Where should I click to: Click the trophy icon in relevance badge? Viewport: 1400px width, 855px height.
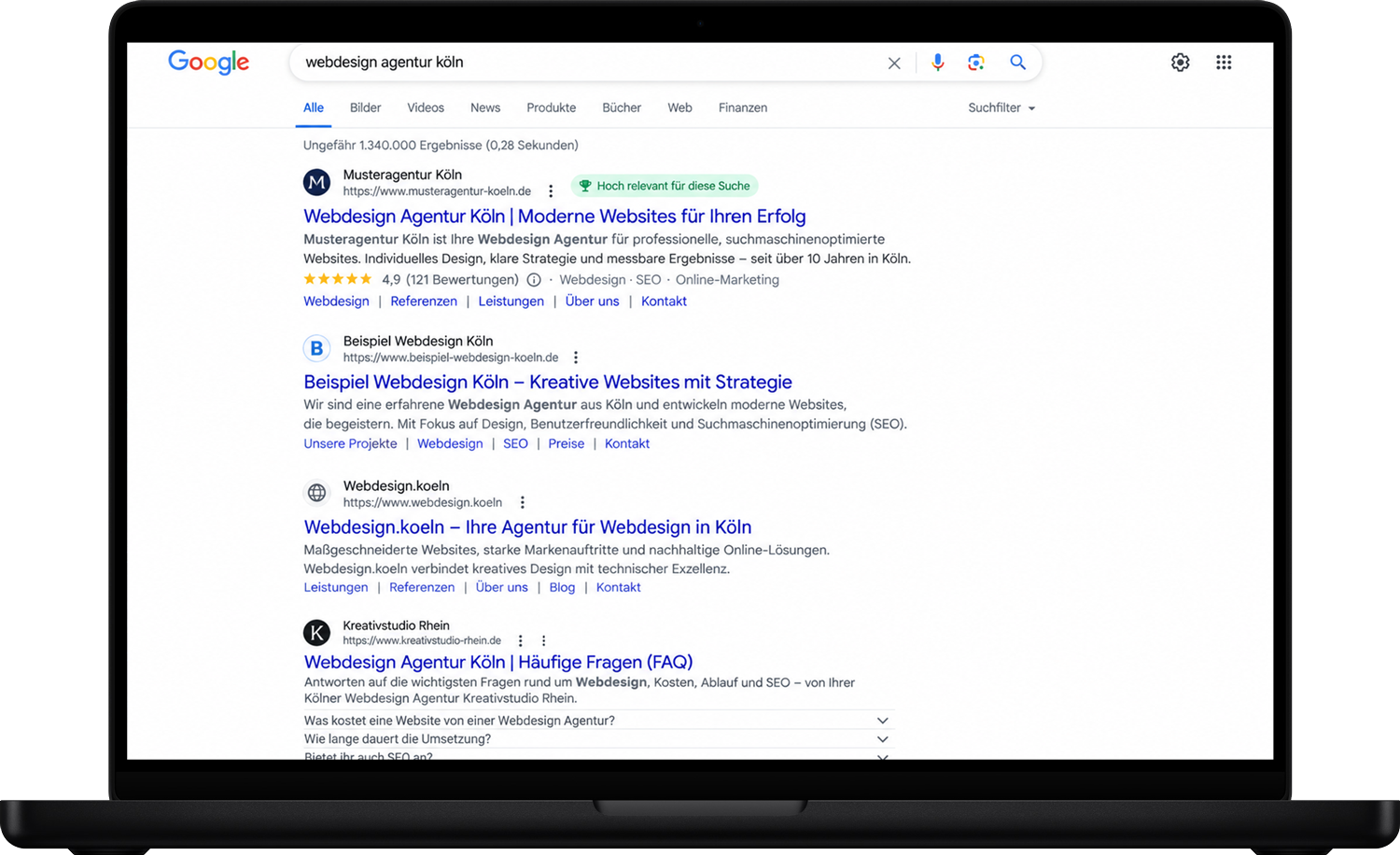click(585, 186)
